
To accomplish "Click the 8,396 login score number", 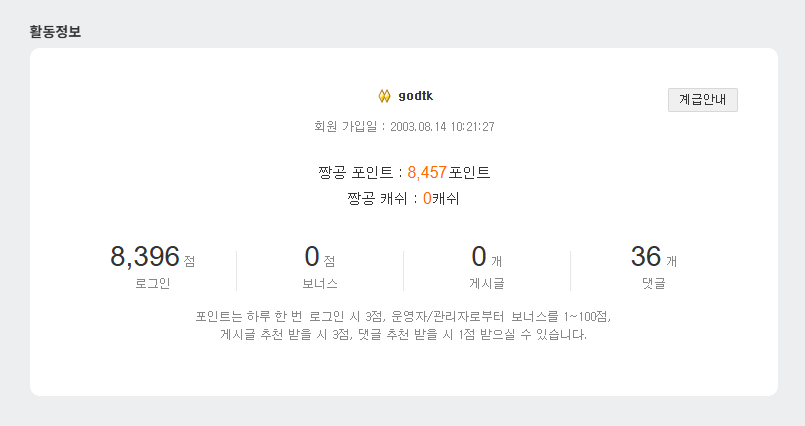I will (x=144, y=257).
